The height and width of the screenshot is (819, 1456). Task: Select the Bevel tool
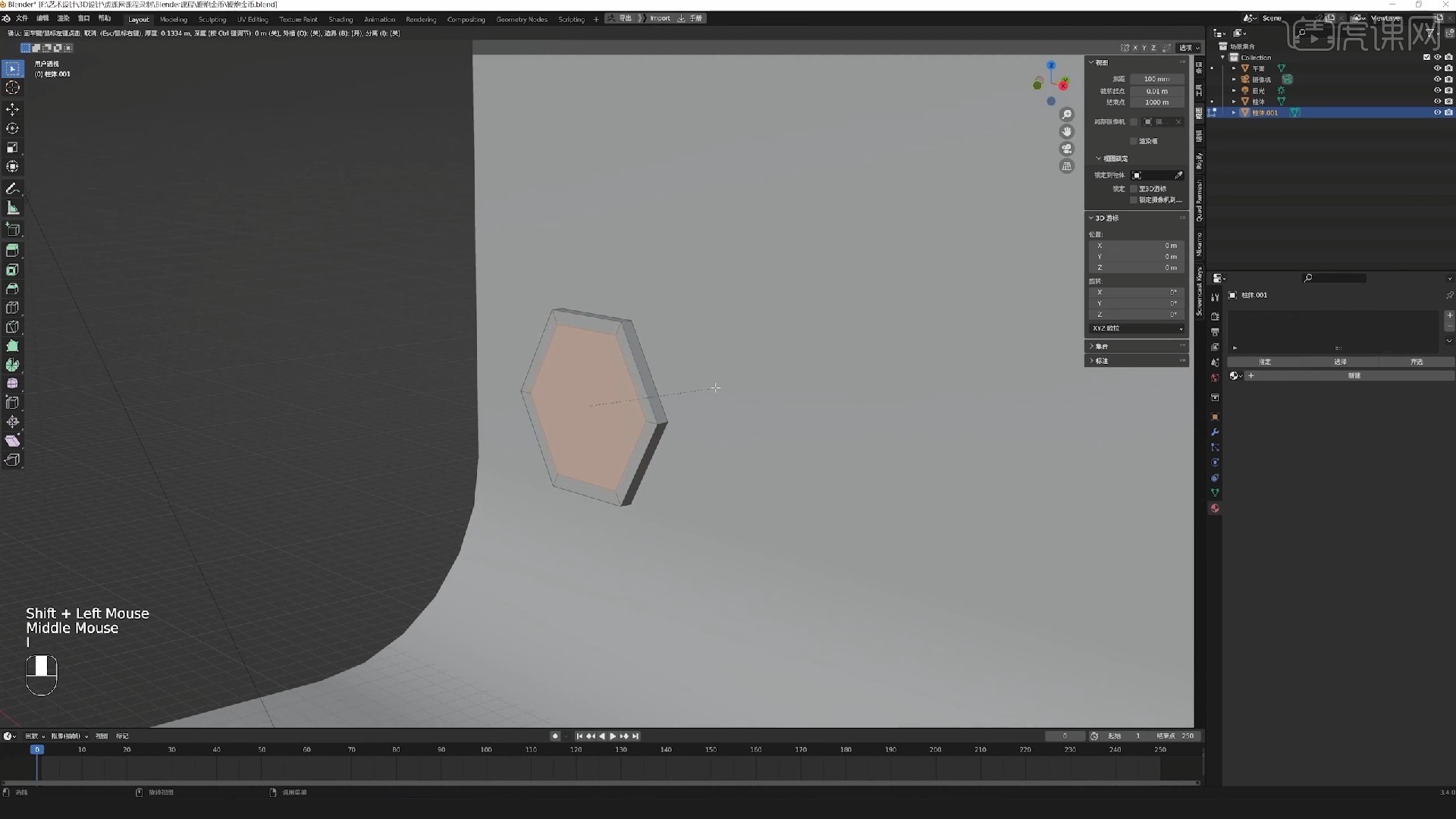coord(13,289)
